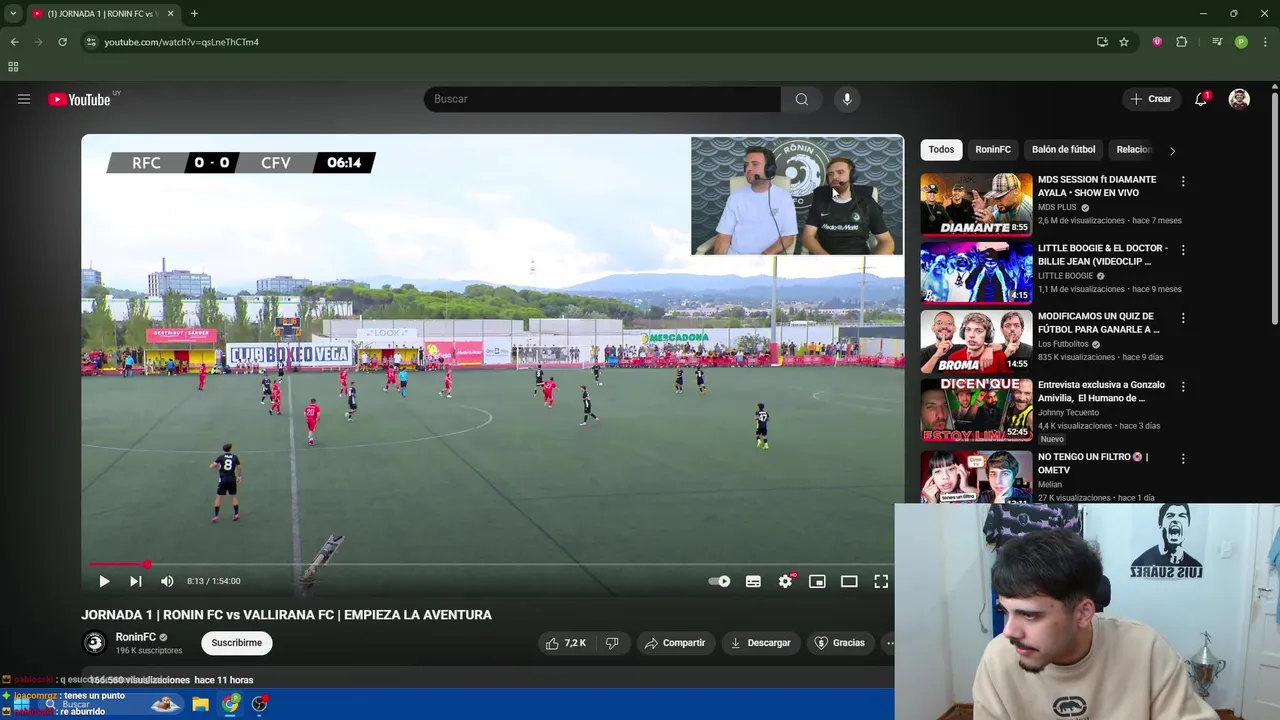
Task: Open options menu for MDS SESSION video
Action: (x=1183, y=181)
